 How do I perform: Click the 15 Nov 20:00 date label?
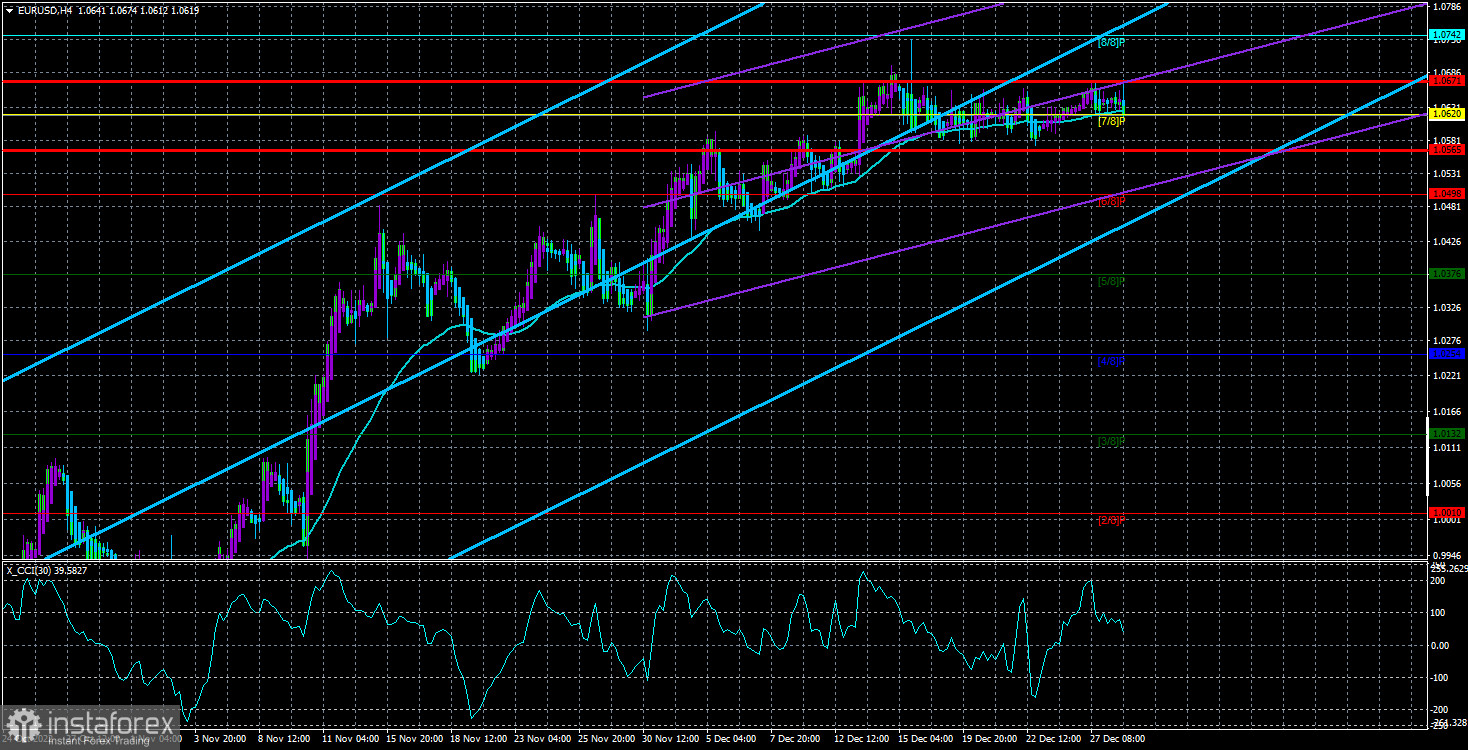(x=413, y=739)
